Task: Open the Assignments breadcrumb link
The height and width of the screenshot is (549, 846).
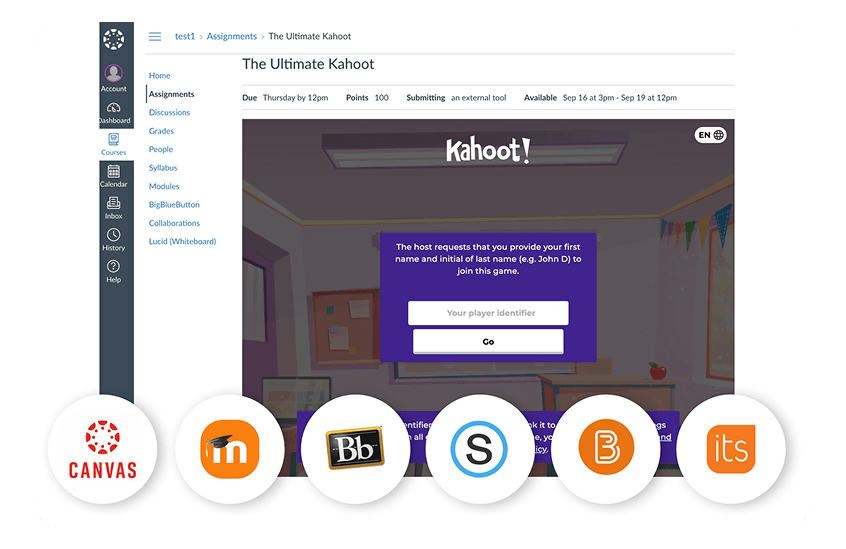Action: point(231,36)
